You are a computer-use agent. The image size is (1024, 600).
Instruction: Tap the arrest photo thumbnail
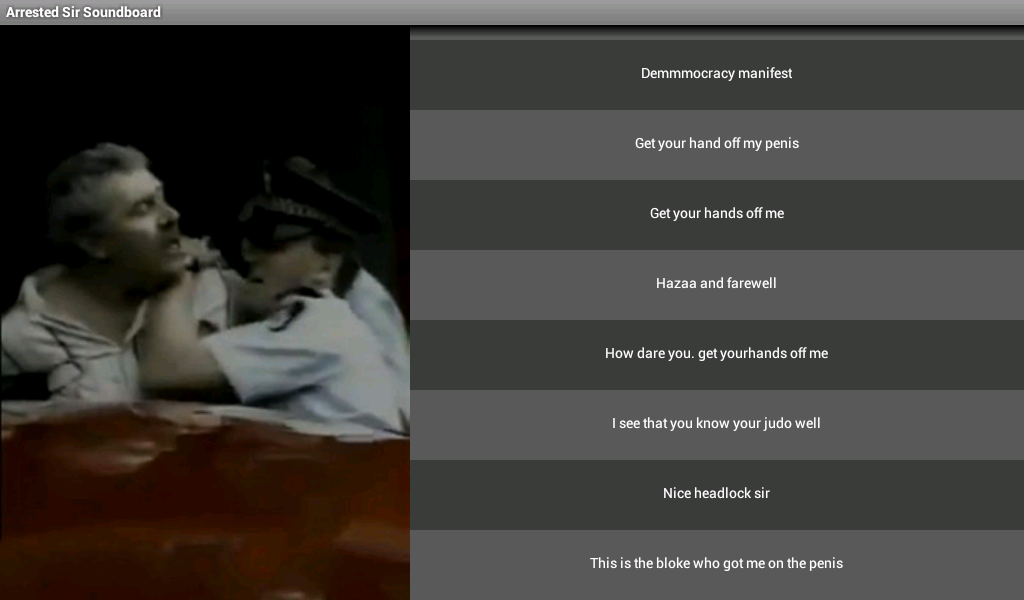point(204,313)
